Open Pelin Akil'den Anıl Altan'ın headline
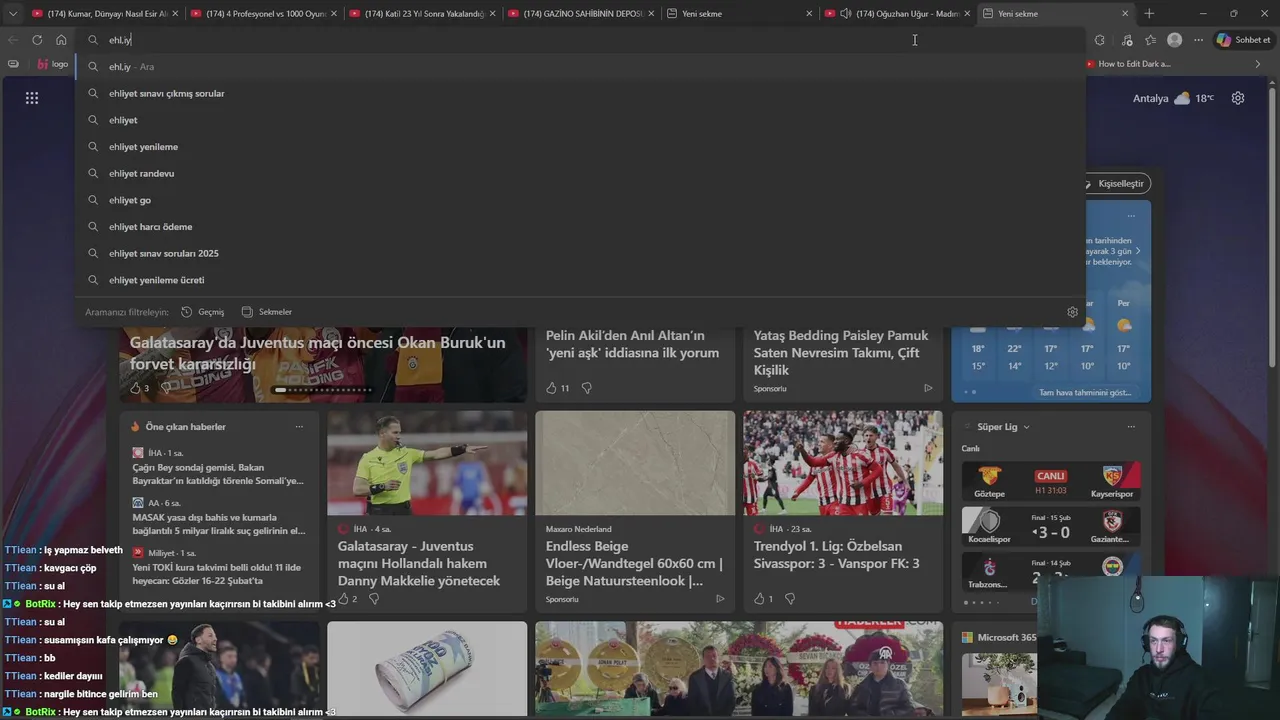Viewport: 1280px width, 720px height. (x=633, y=344)
